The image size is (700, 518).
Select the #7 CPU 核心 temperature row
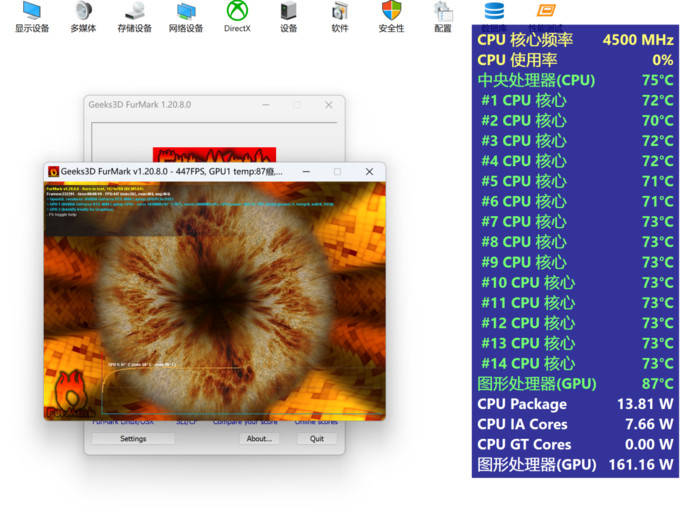(x=575, y=221)
